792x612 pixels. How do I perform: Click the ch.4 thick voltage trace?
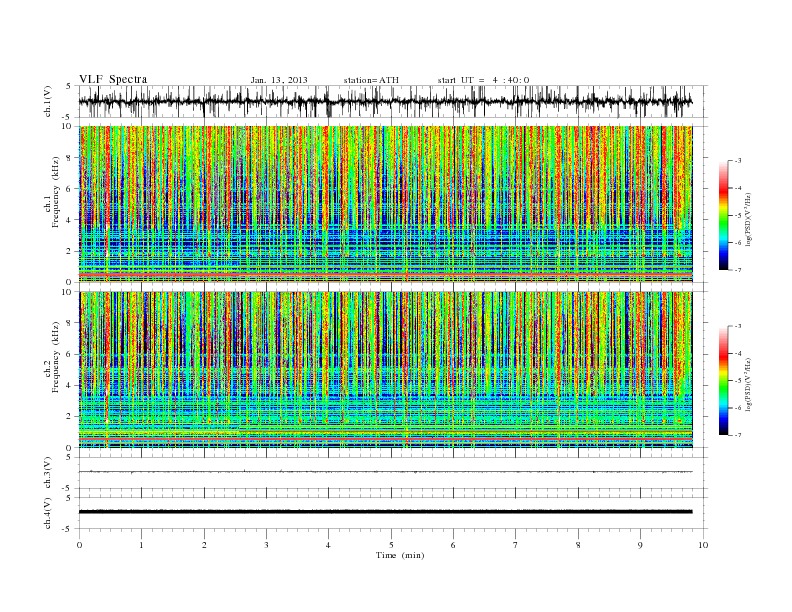[386, 512]
